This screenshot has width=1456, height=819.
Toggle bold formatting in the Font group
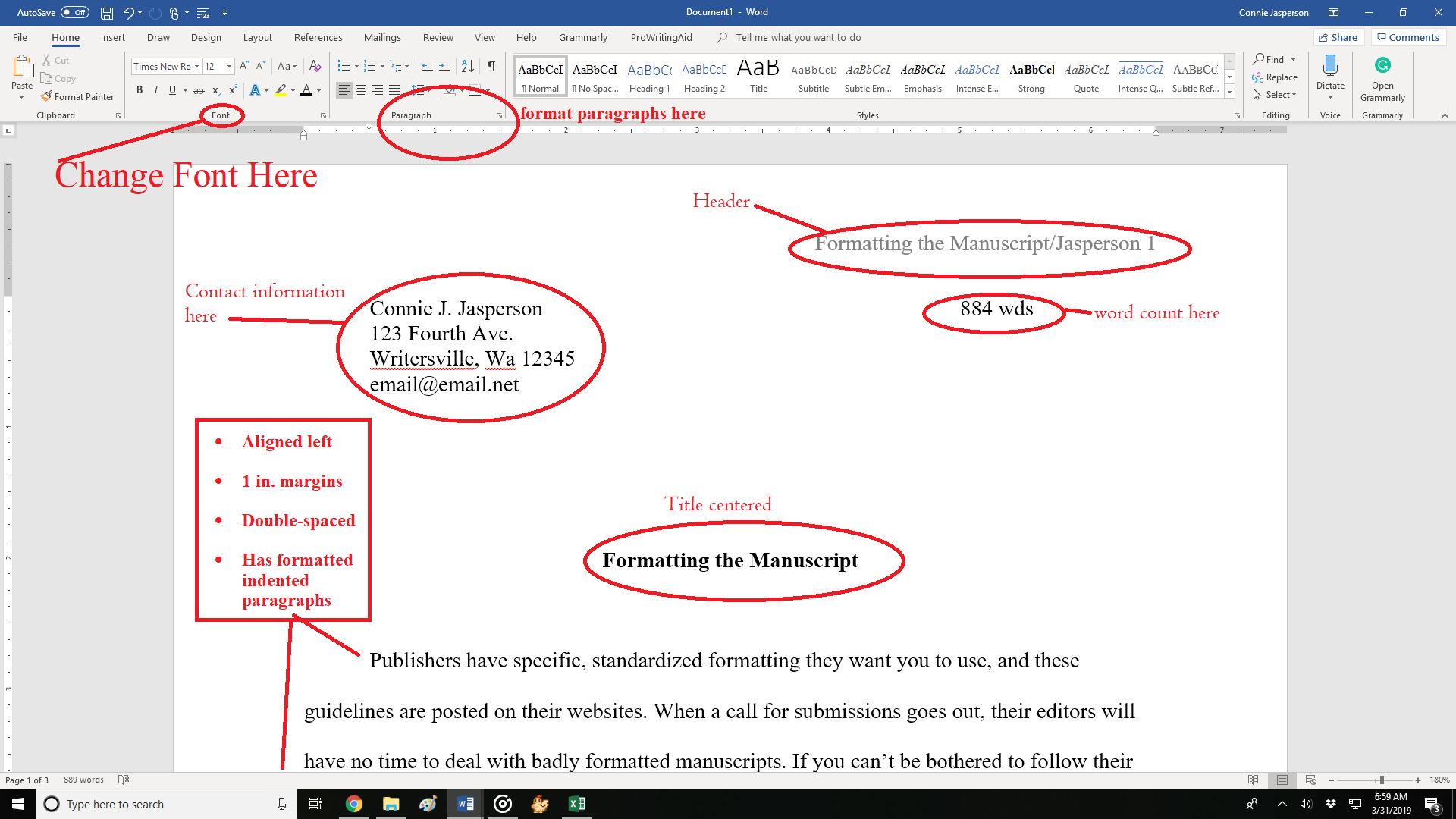(140, 89)
